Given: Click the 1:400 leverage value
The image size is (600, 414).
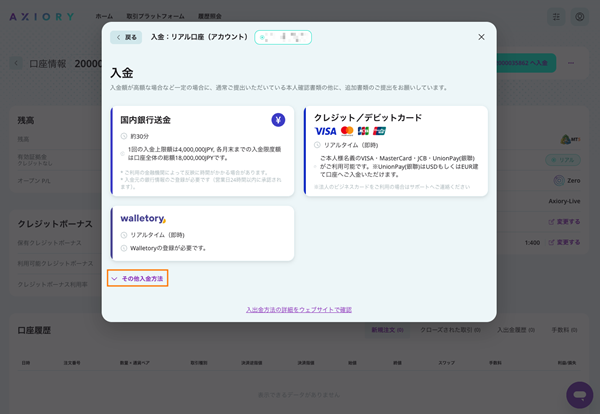Looking at the screenshot, I should tap(532, 243).
